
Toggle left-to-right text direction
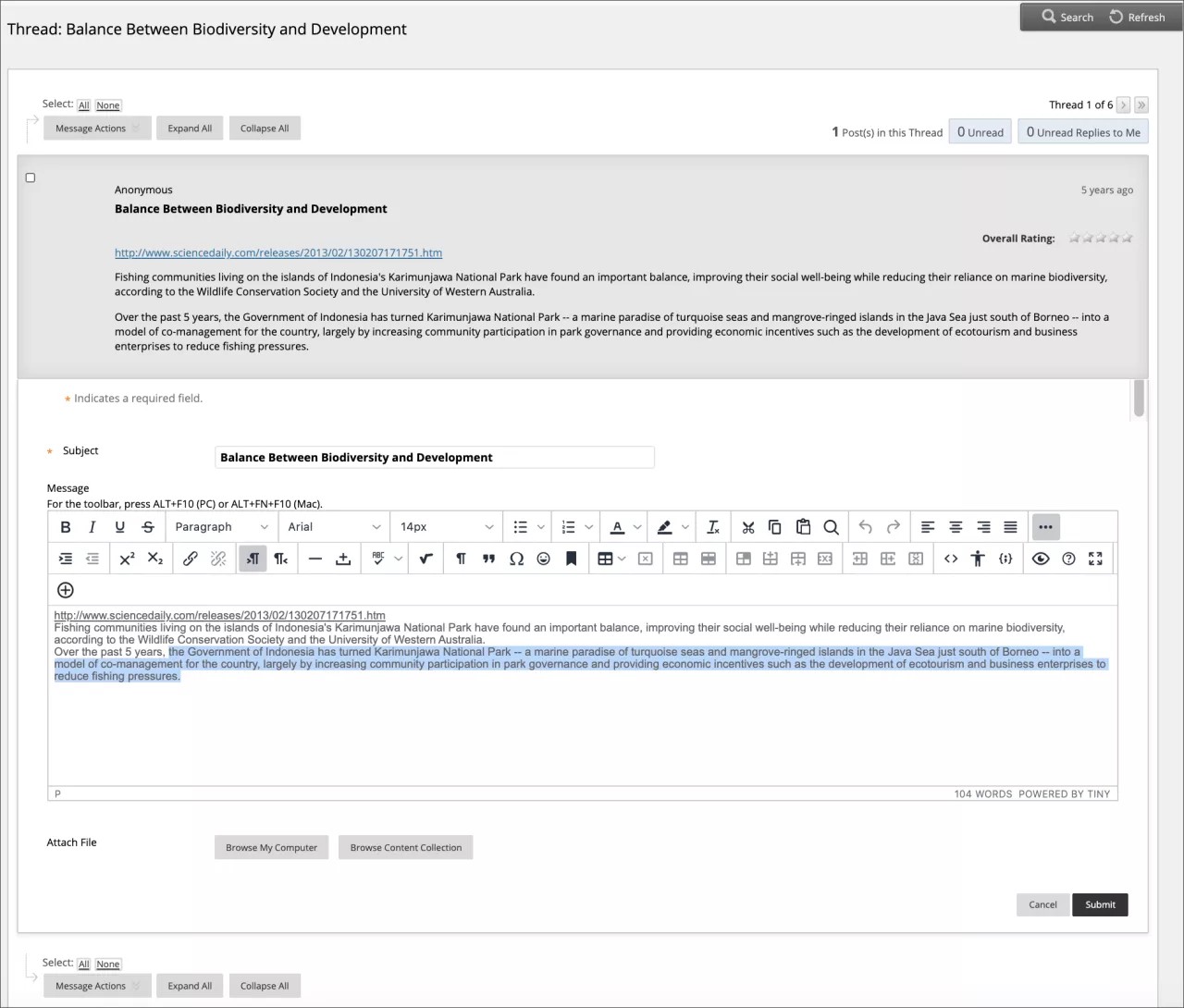click(253, 559)
